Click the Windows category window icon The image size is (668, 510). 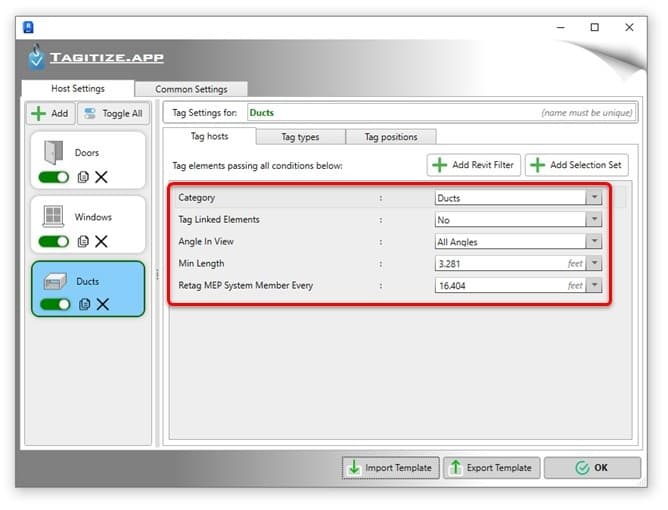pyautogui.click(x=53, y=216)
